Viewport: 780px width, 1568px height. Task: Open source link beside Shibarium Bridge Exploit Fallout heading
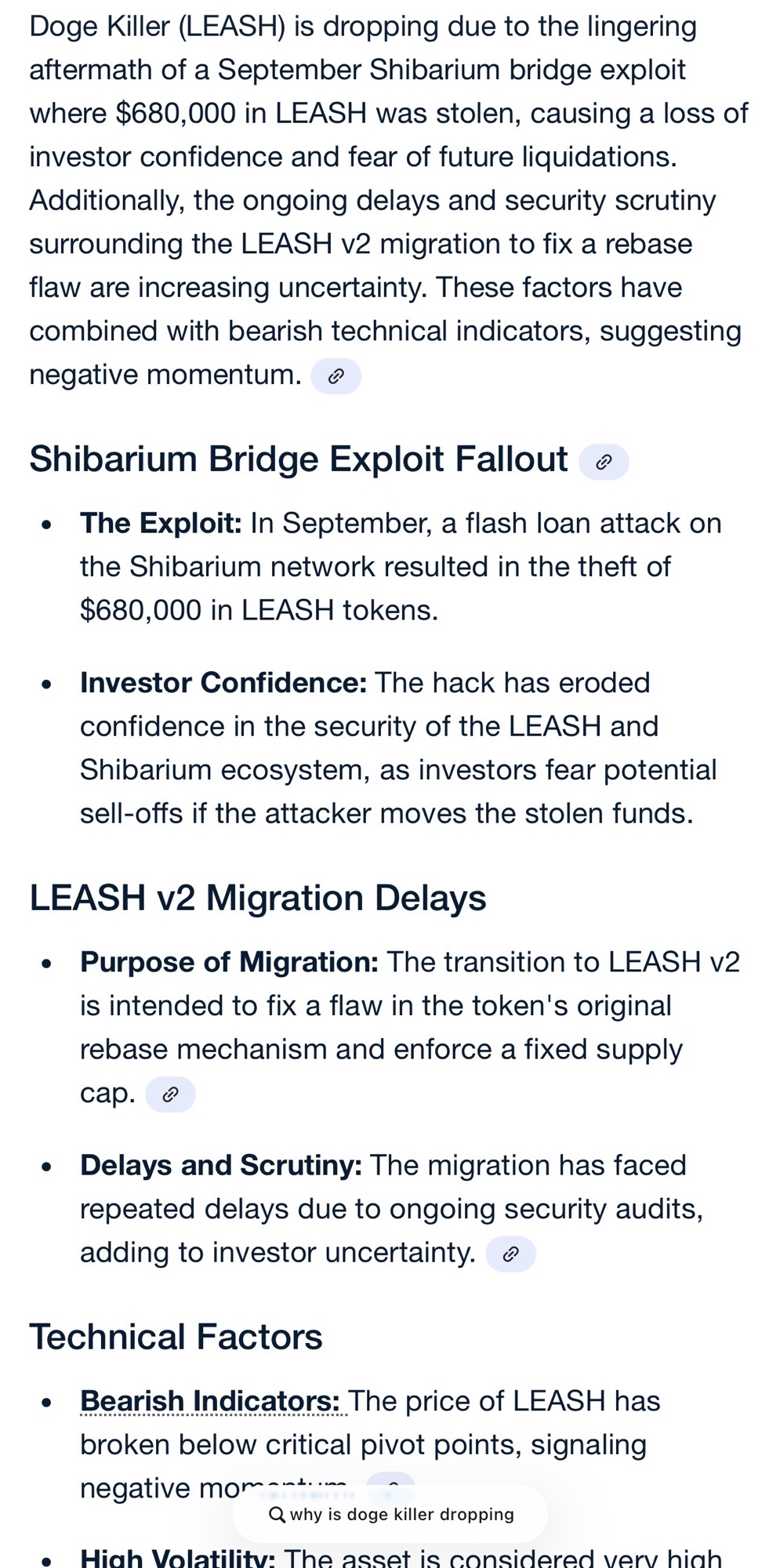(604, 462)
